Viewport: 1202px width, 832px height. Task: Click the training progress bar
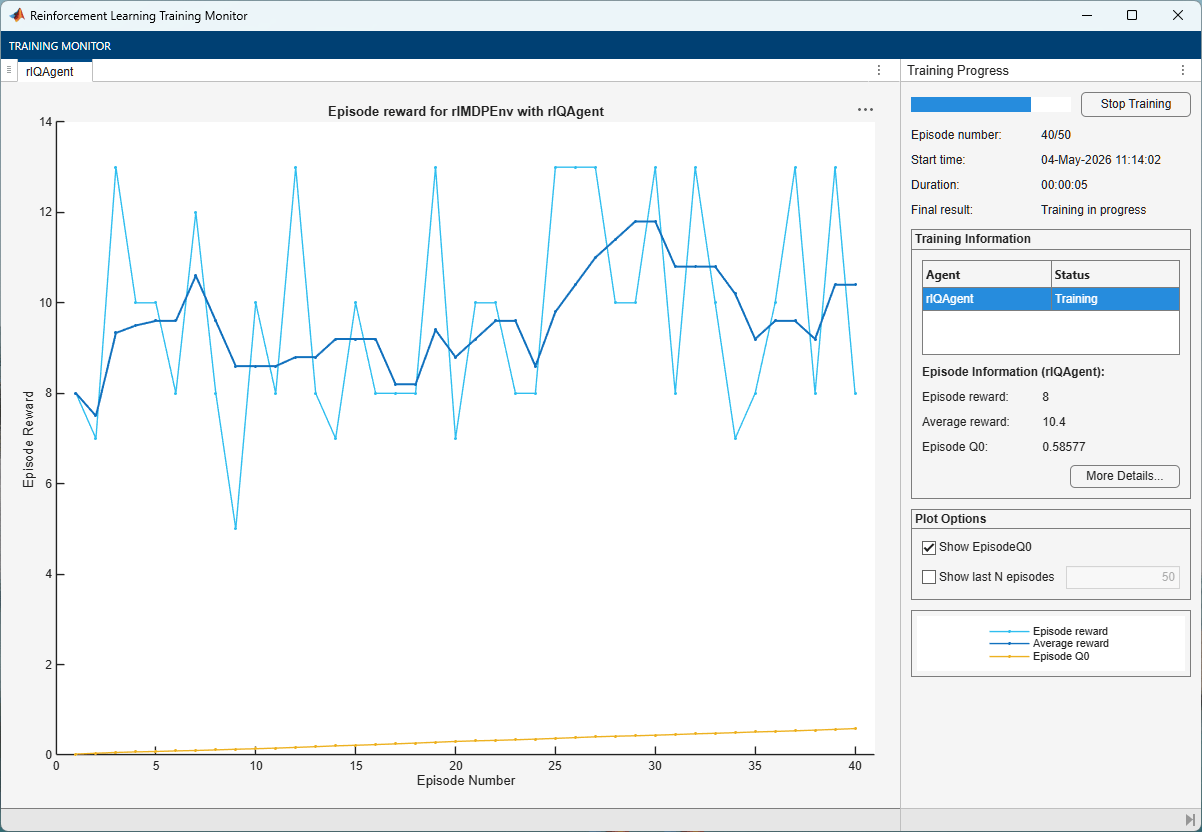[991, 104]
